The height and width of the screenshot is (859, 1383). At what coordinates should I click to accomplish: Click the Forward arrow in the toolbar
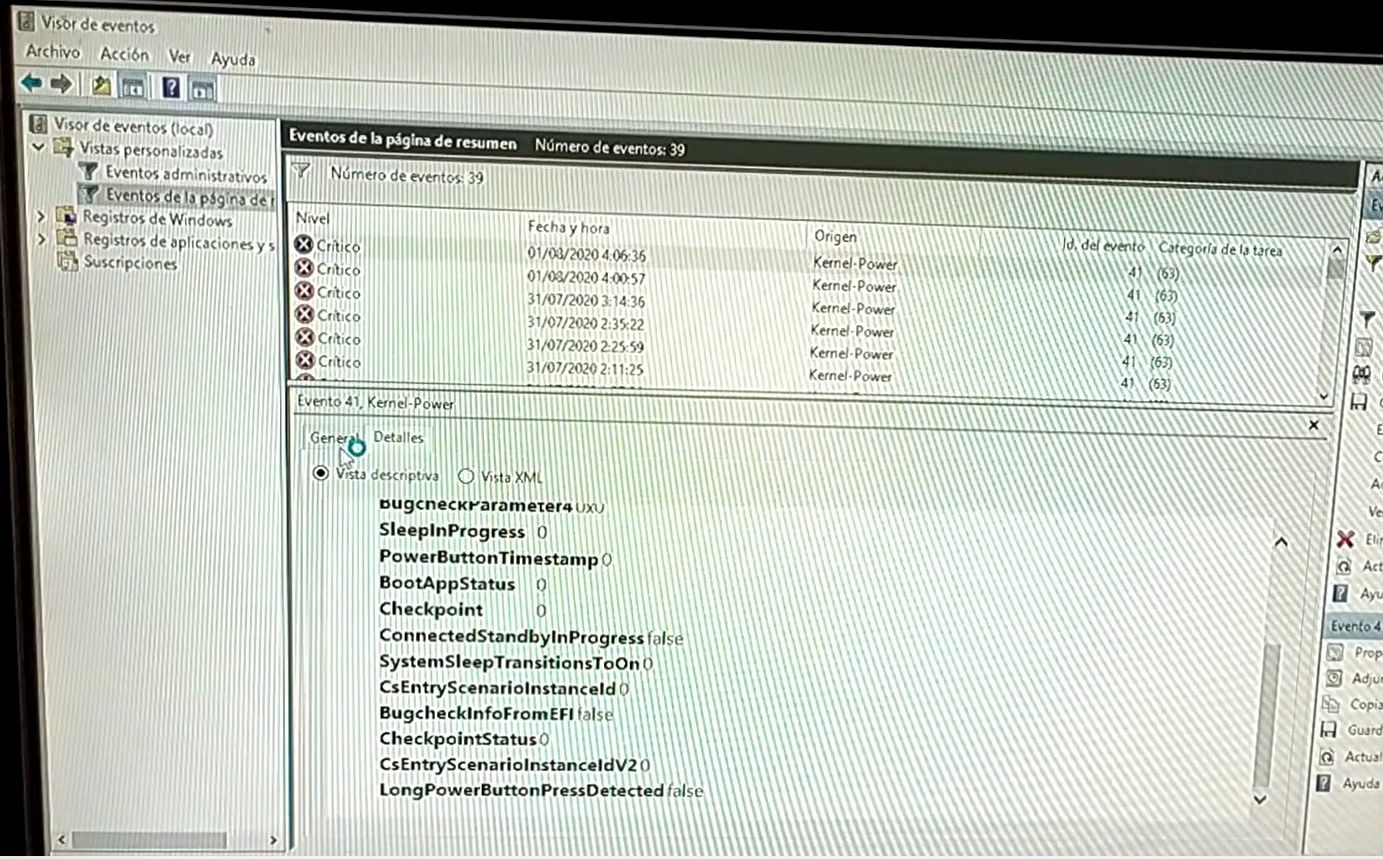61,84
